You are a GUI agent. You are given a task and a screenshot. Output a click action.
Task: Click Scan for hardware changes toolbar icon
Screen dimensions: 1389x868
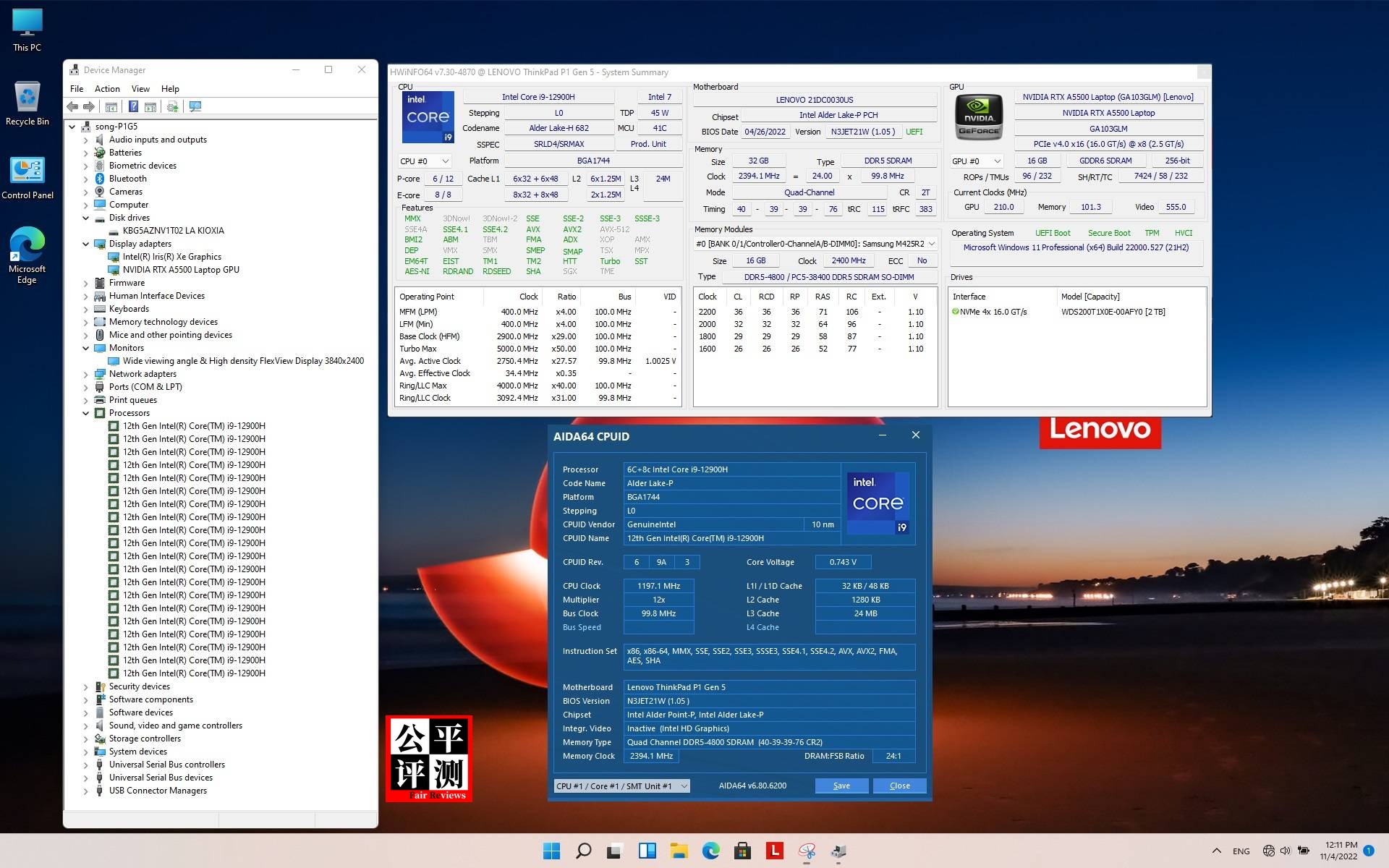(172, 106)
